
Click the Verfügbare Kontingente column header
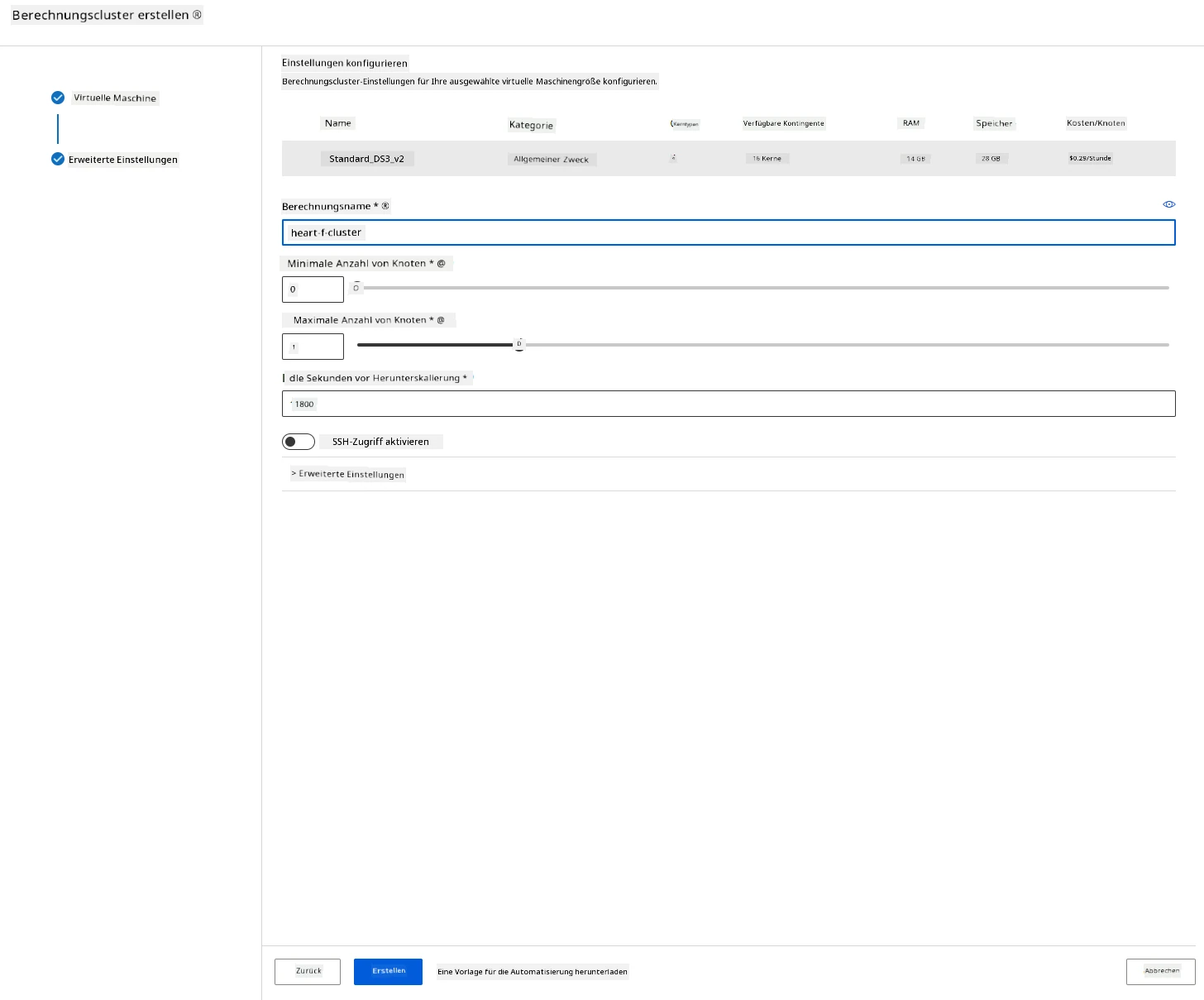pos(783,123)
